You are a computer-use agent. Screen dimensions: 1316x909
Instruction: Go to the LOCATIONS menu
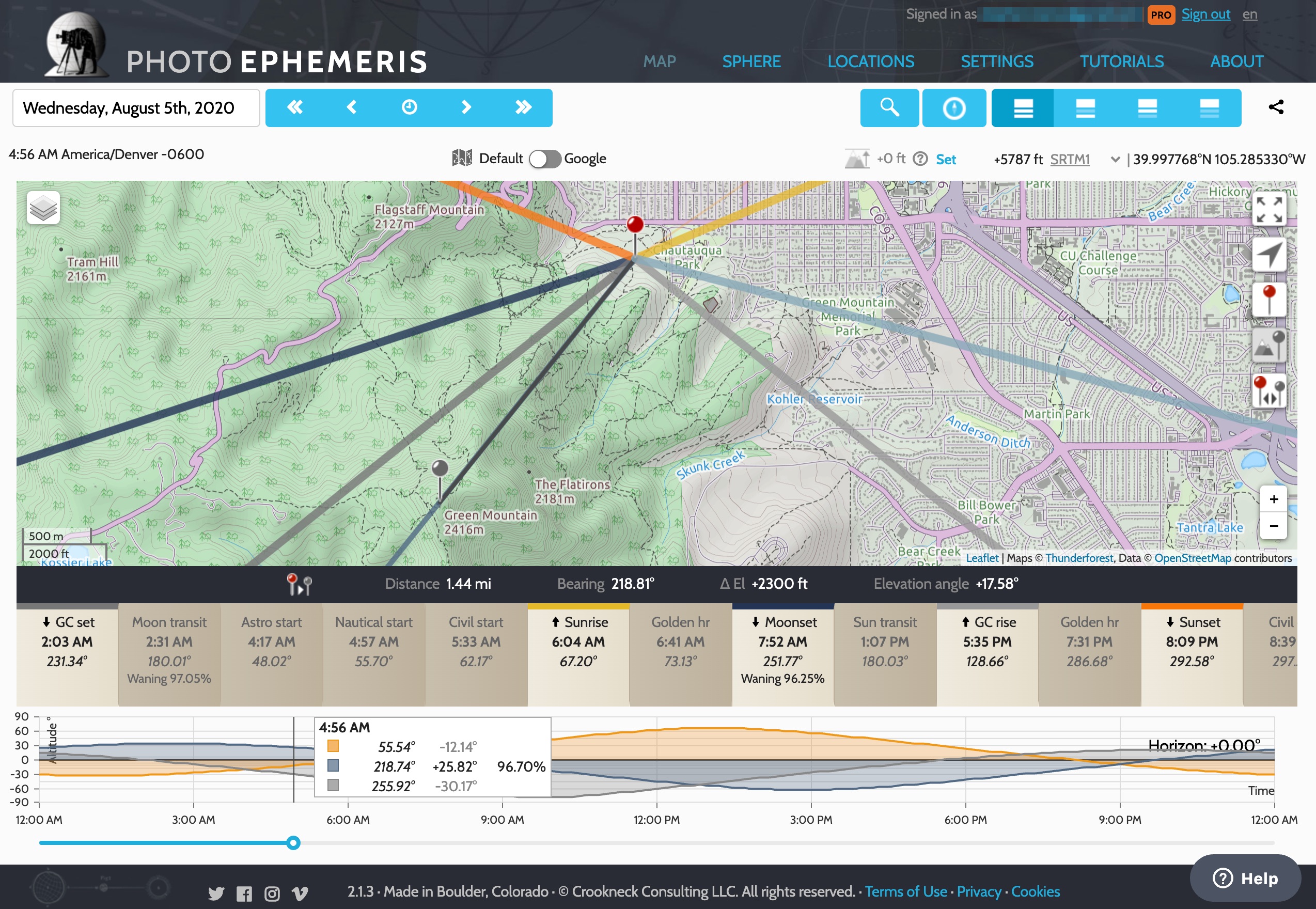870,61
